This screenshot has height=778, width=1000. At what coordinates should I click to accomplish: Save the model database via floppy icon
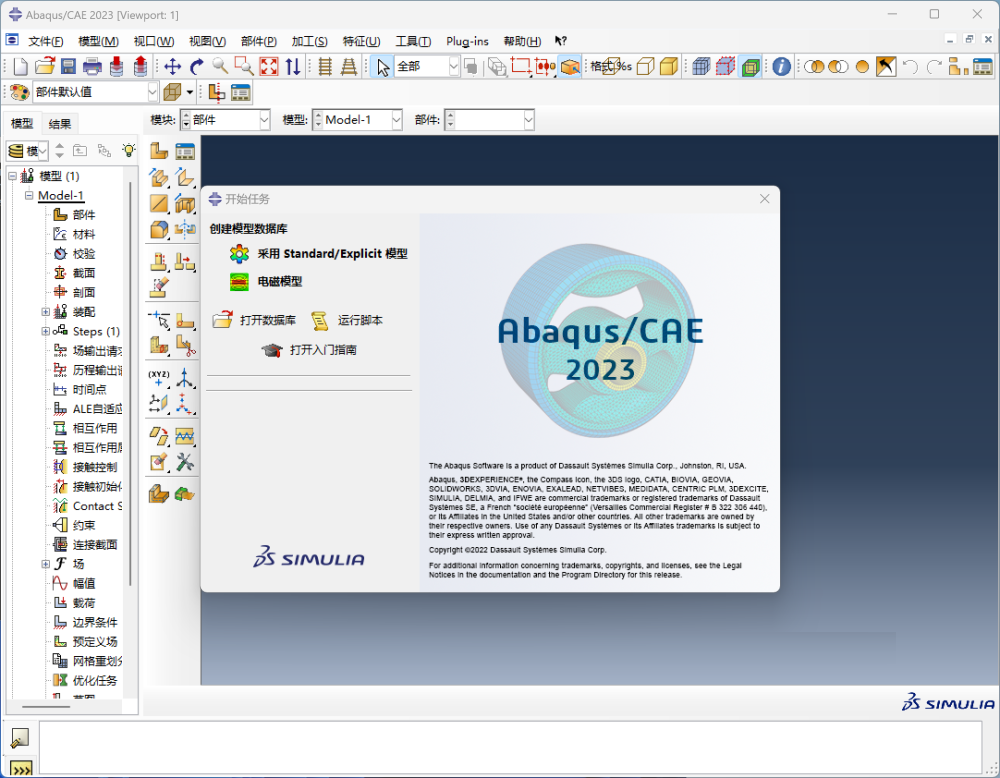point(68,66)
